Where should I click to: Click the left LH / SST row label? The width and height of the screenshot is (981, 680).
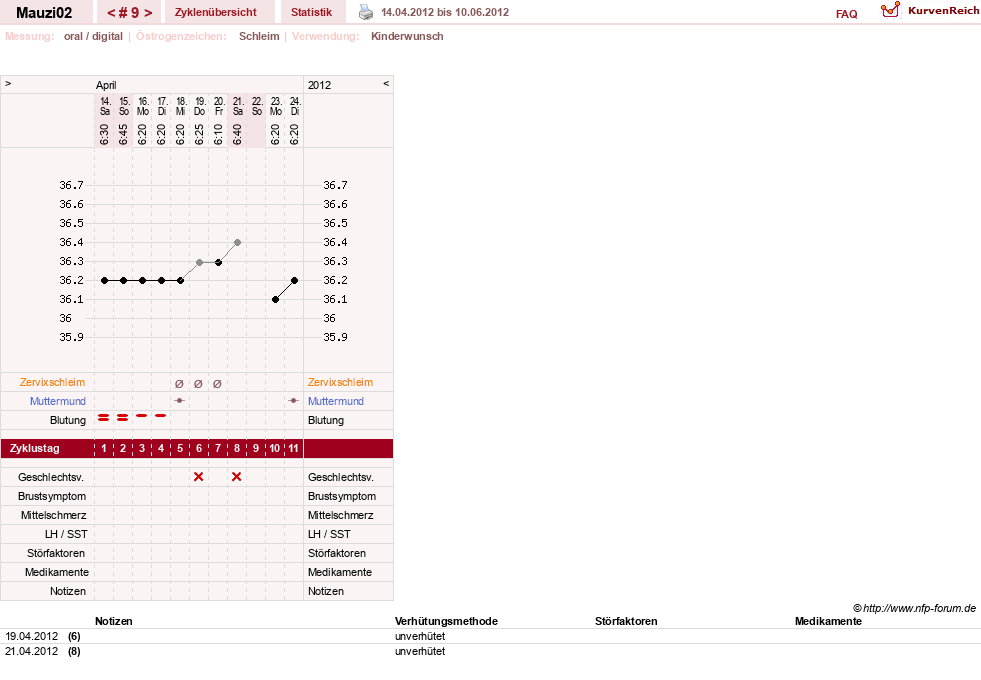[66, 534]
